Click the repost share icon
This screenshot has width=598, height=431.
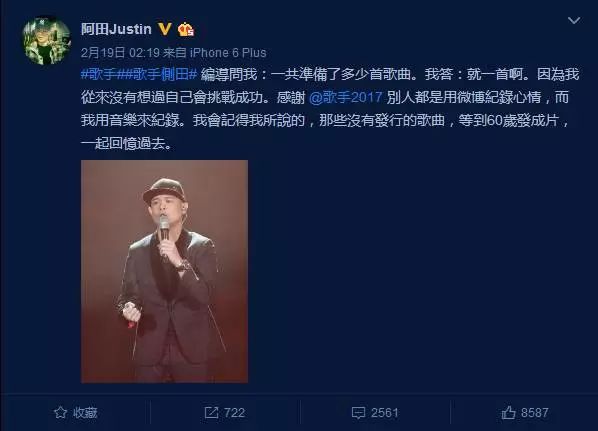pyautogui.click(x=211, y=412)
